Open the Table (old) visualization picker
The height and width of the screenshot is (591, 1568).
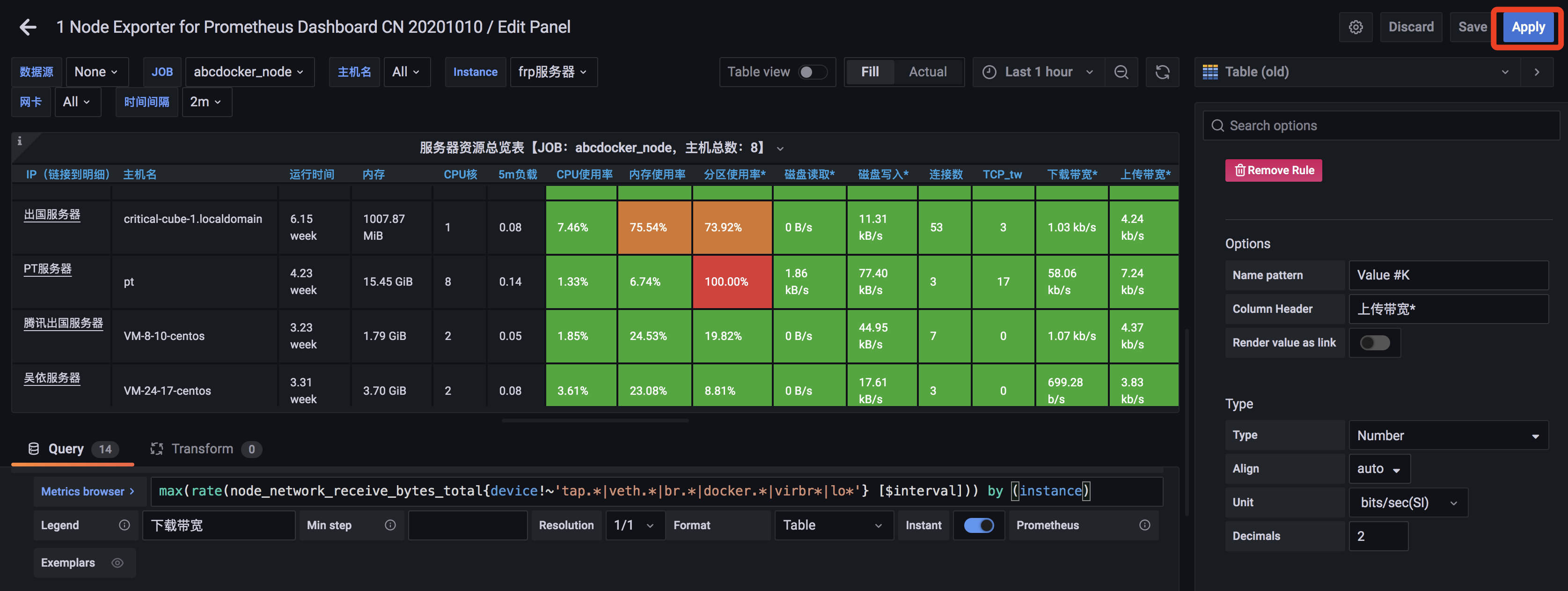click(x=1357, y=72)
